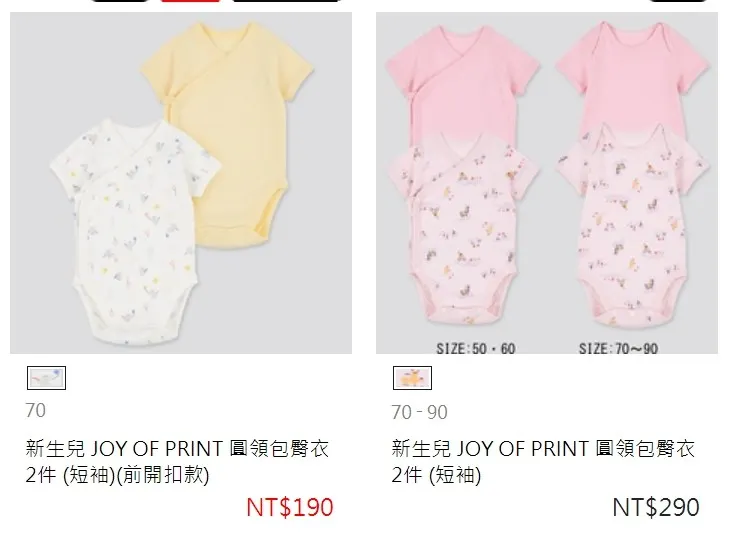The image size is (731, 537).
Task: Click the plain pink kimono-style bodysuit
Action: point(462,82)
